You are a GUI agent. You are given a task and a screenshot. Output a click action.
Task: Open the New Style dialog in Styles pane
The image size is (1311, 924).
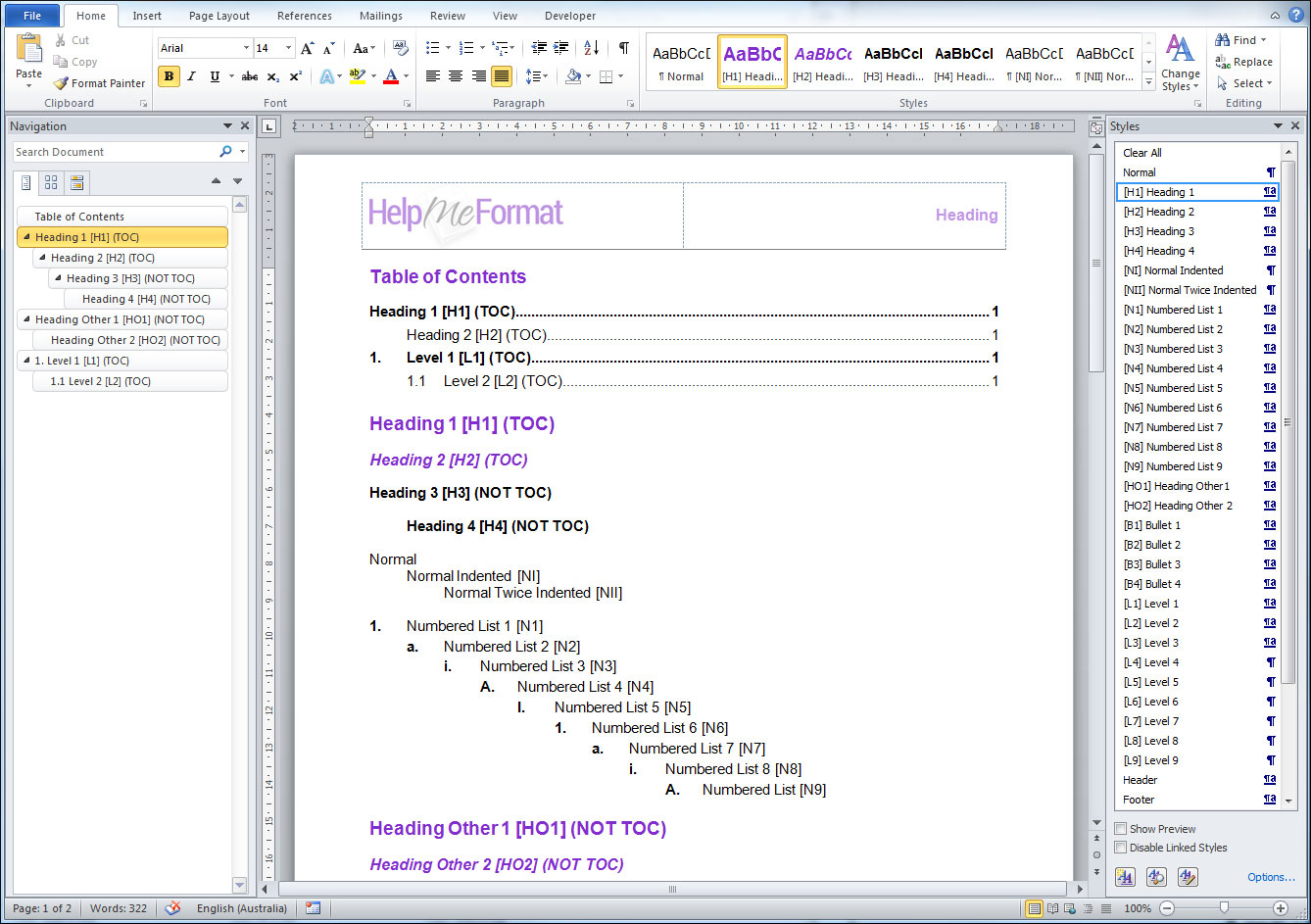click(x=1125, y=877)
